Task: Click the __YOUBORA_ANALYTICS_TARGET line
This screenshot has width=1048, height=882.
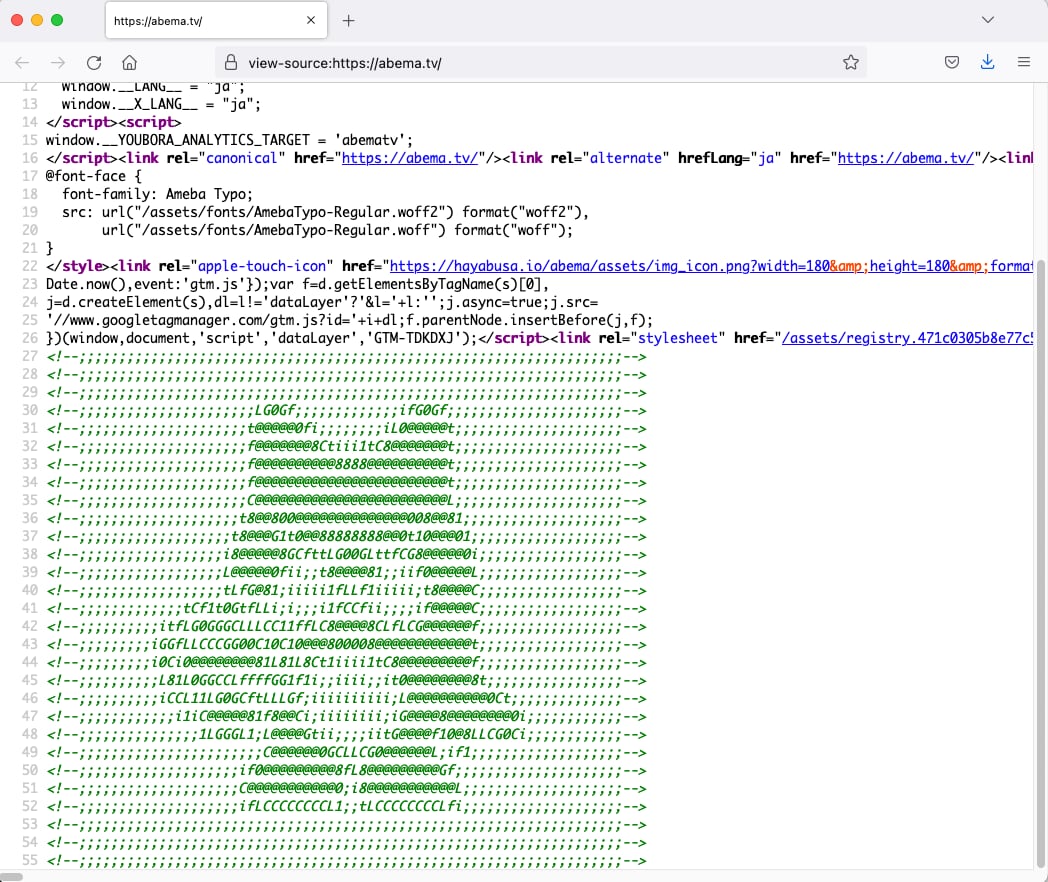Action: click(229, 140)
